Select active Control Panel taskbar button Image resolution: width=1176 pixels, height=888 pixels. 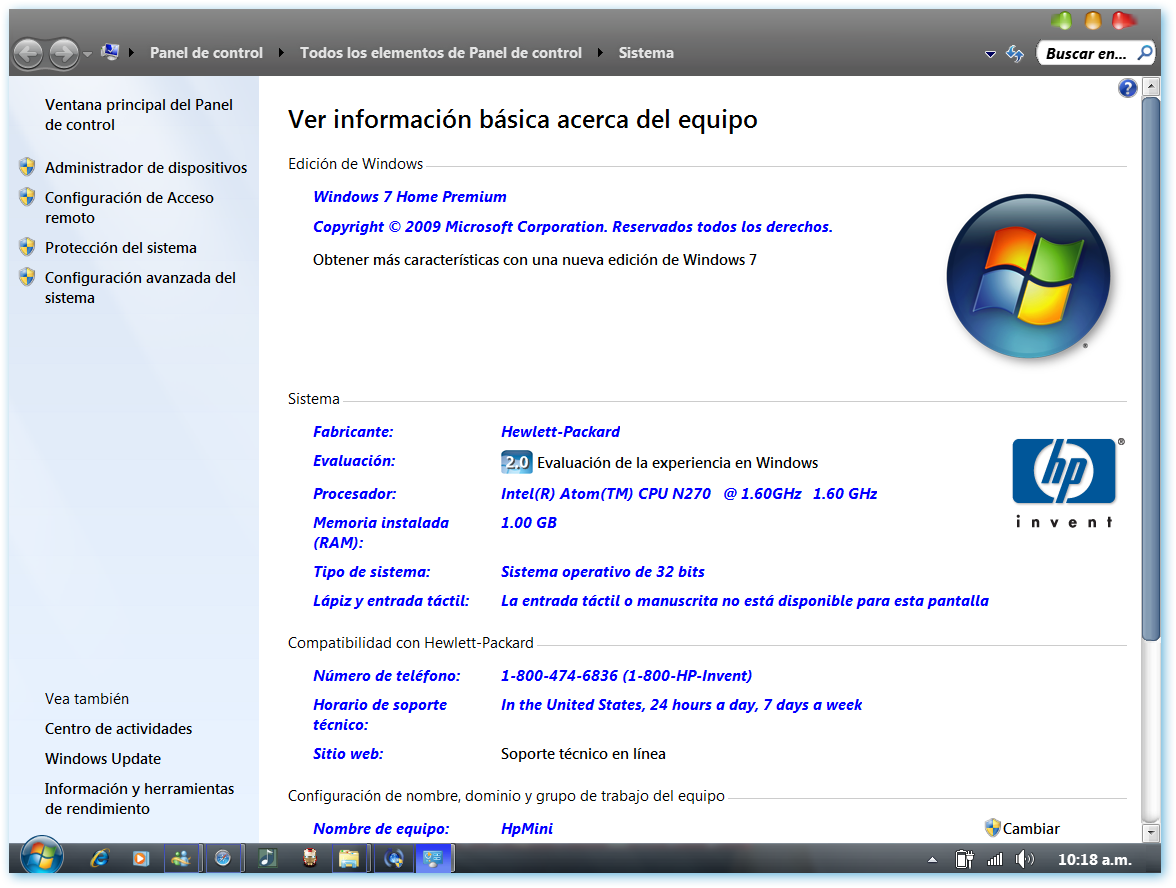tap(434, 858)
